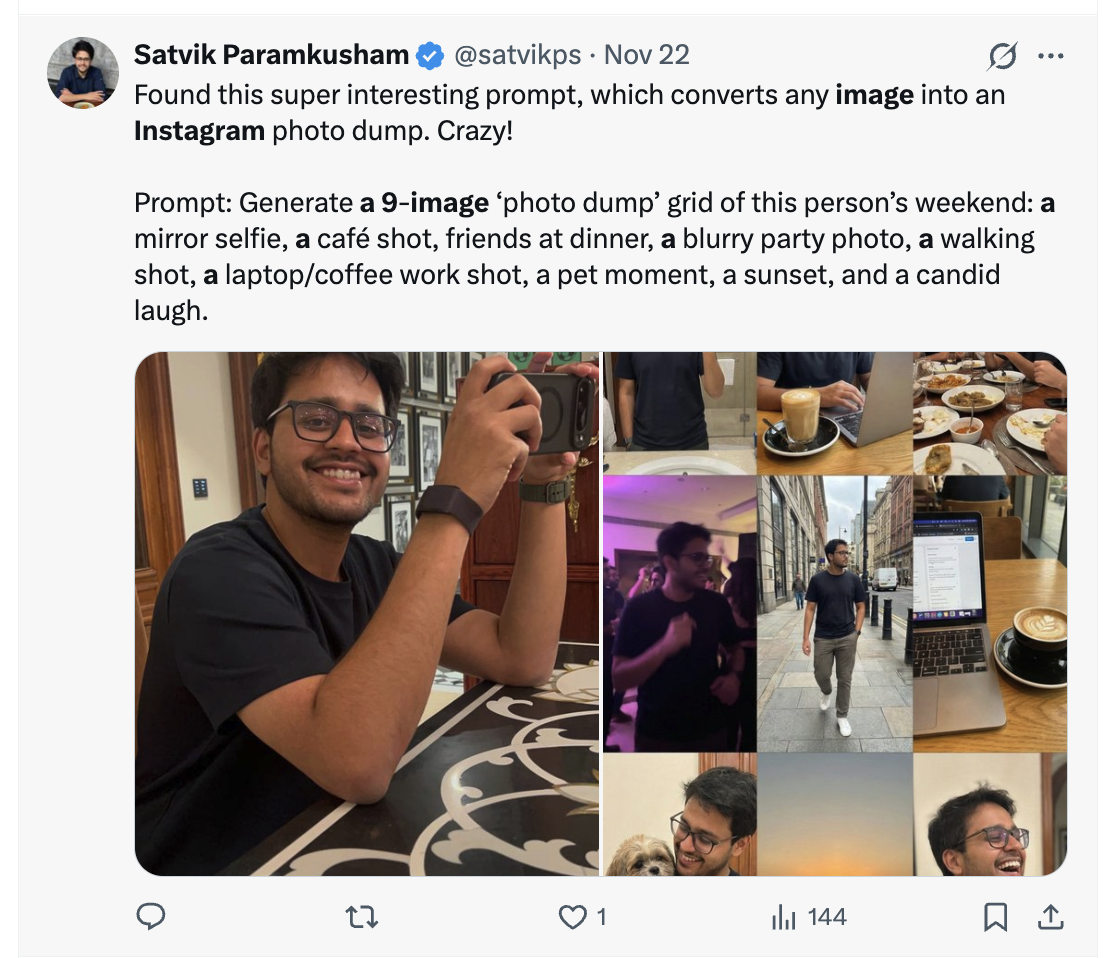This screenshot has width=1106, height=958.
Task: View post analytics via bar chart icon
Action: 782,916
